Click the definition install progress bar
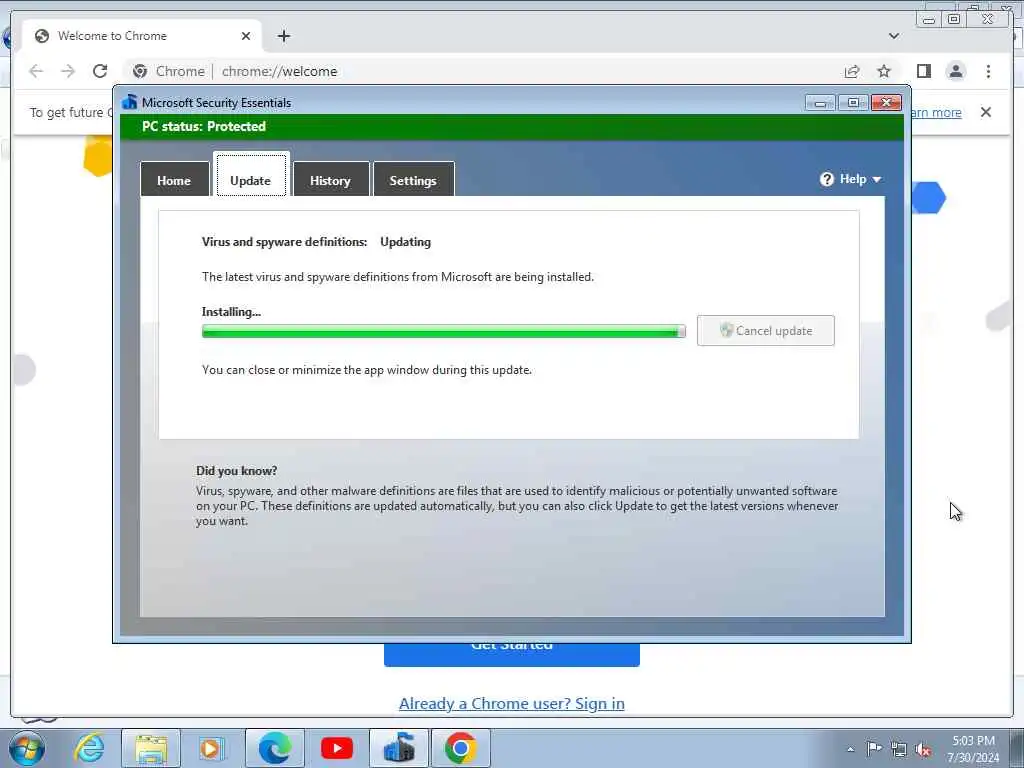This screenshot has width=1024, height=768. 443,332
